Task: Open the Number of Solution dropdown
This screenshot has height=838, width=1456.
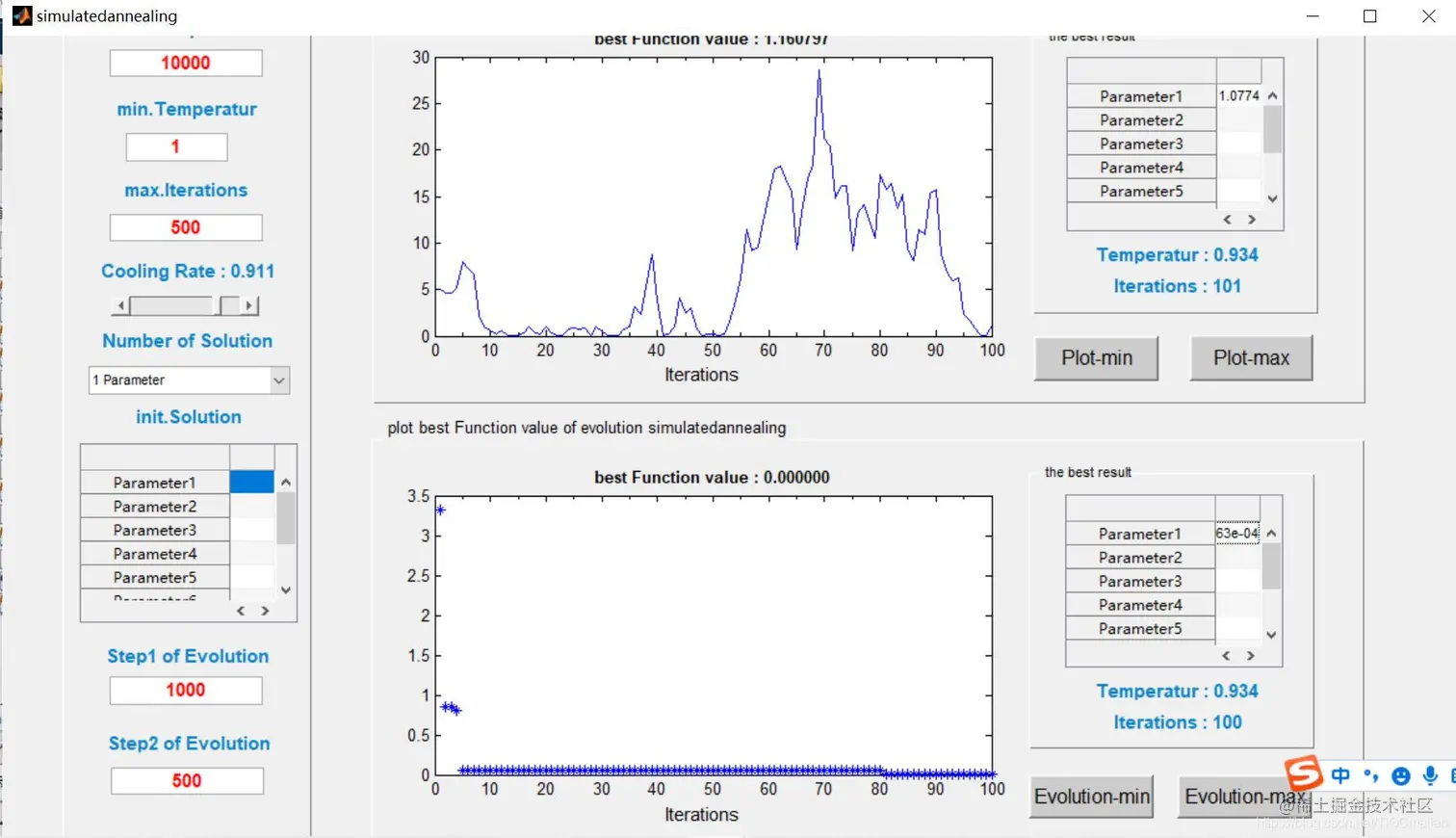Action: (x=279, y=380)
